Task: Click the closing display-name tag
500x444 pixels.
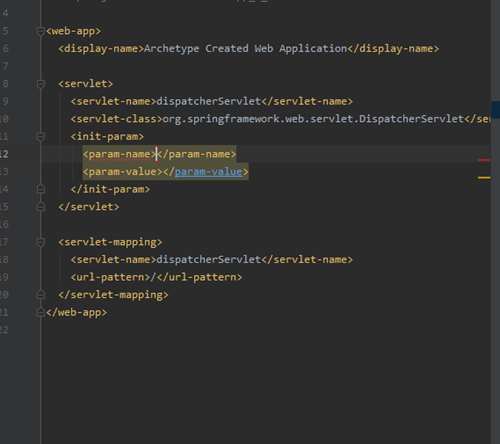Action: [x=393, y=49]
